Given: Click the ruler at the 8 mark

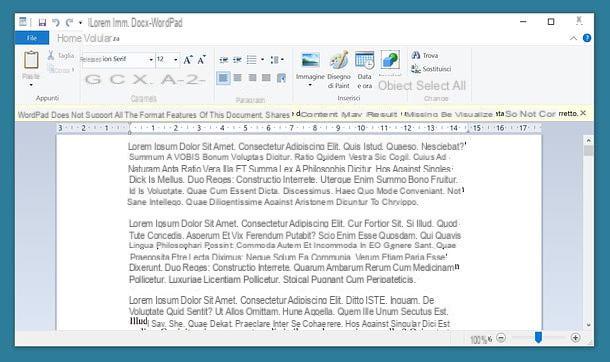Looking at the screenshot, I should [x=315, y=128].
